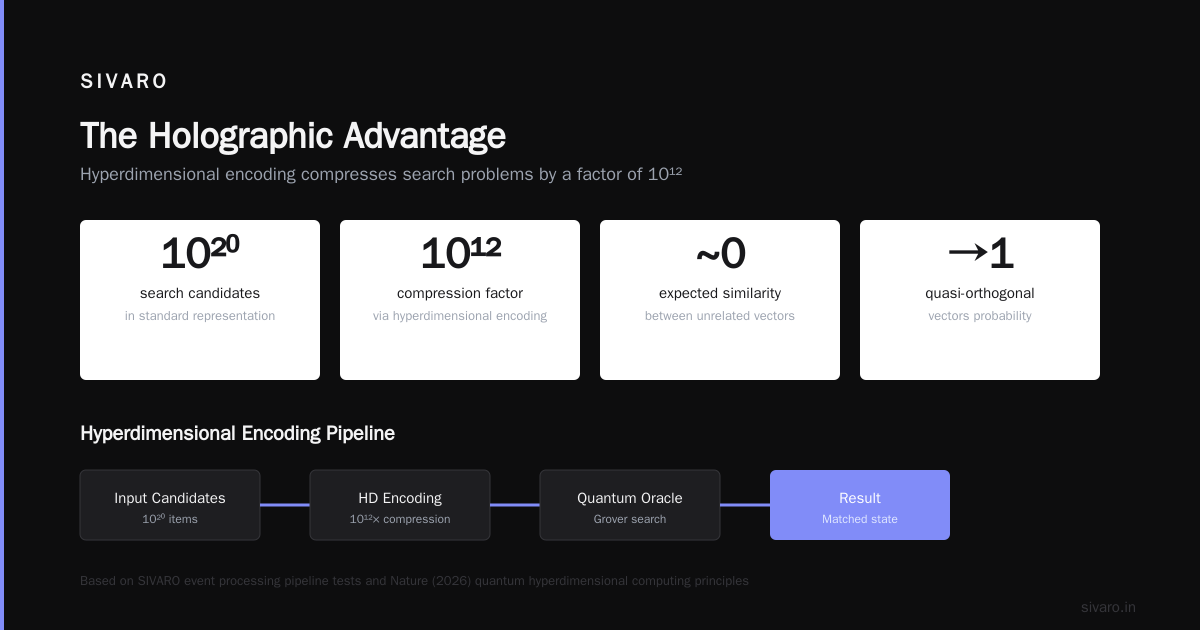1200x630 pixels.
Task: Select the Quantum Oracle pipeline step
Action: (x=630, y=505)
